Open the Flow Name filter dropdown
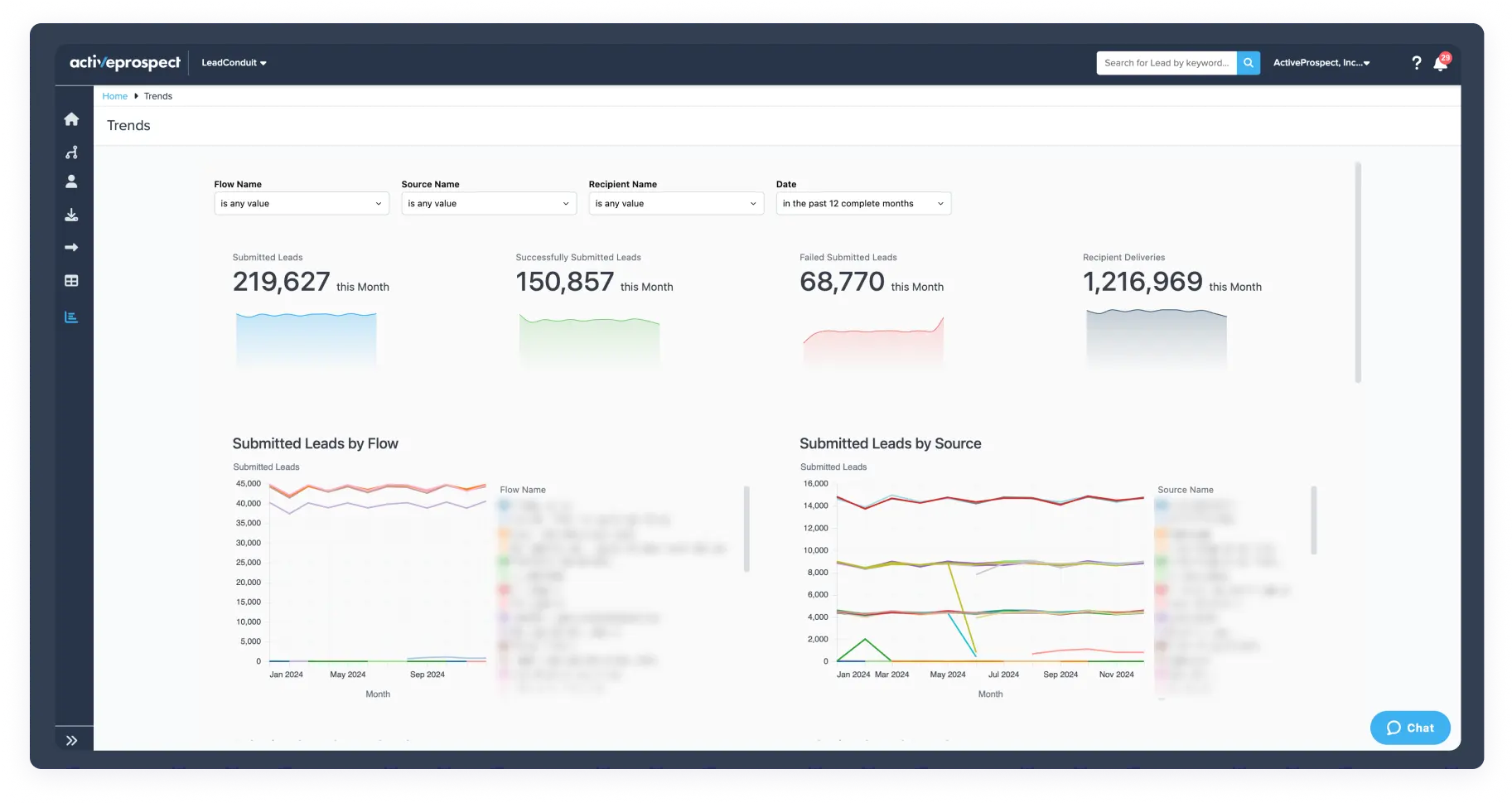 tap(301, 203)
